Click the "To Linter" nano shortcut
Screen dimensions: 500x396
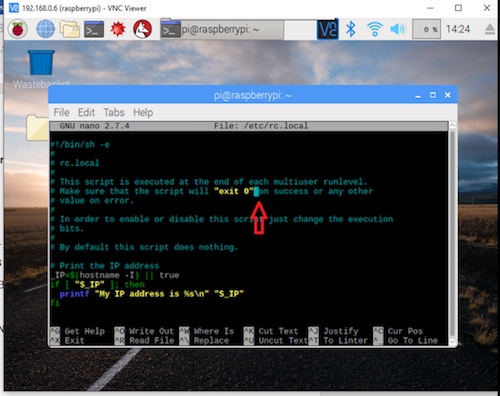click(346, 340)
